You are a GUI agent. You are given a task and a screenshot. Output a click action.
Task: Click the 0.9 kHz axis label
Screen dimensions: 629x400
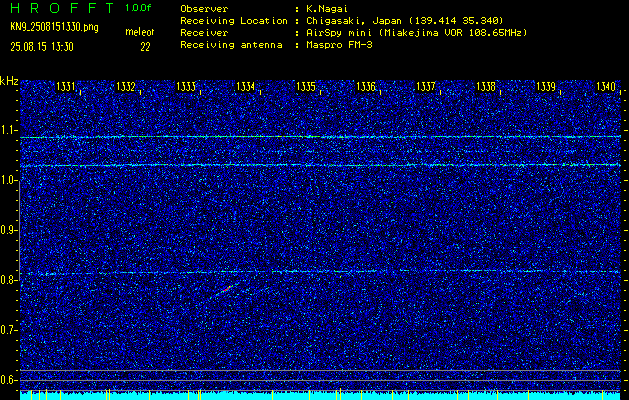click(x=7, y=230)
